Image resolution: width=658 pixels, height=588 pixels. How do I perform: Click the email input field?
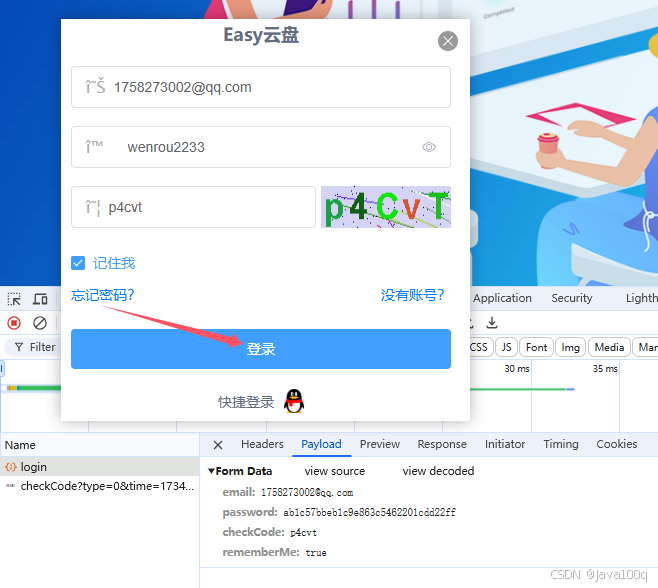coord(261,87)
